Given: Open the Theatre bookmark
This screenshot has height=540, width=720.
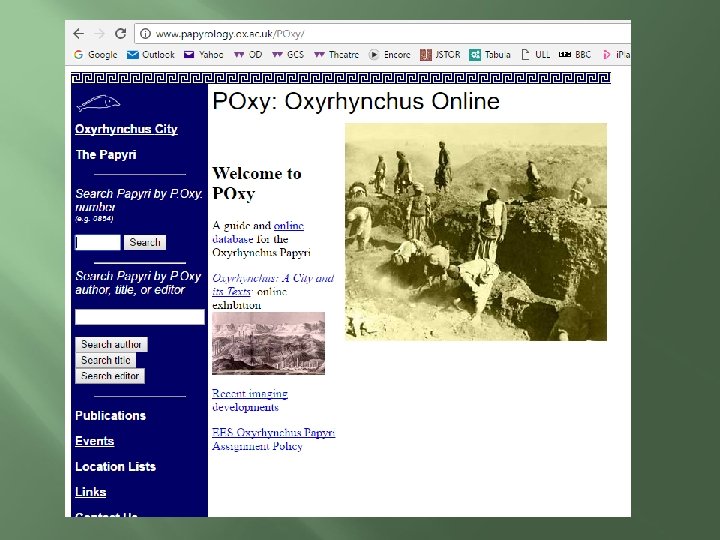Looking at the screenshot, I should coord(336,55).
